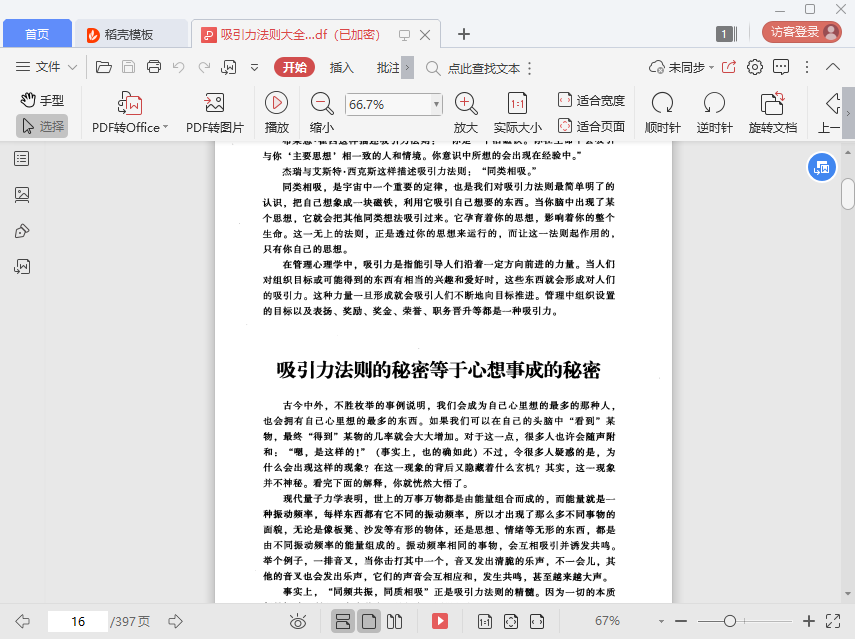Open tab window count indicator 1
This screenshot has height=639, width=855.
click(726, 34)
